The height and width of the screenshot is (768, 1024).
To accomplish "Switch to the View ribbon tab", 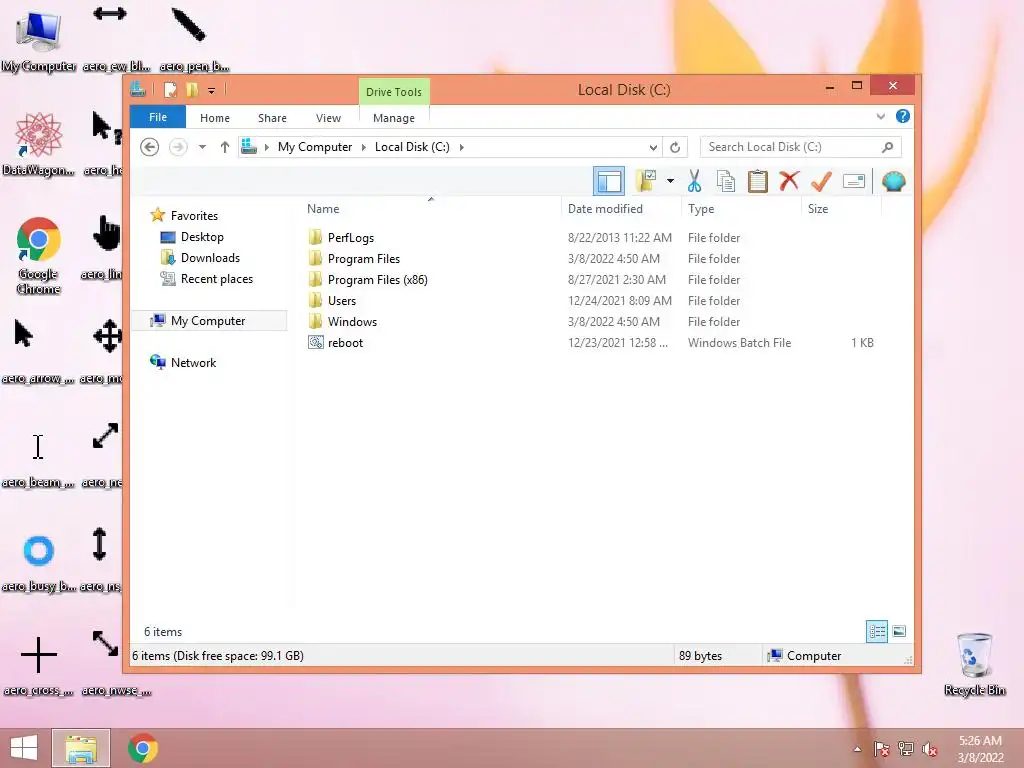I will pyautogui.click(x=328, y=118).
